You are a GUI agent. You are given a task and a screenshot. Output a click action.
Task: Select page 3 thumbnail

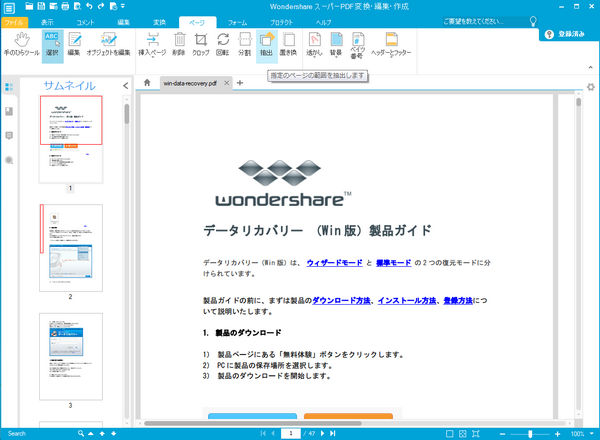point(71,357)
